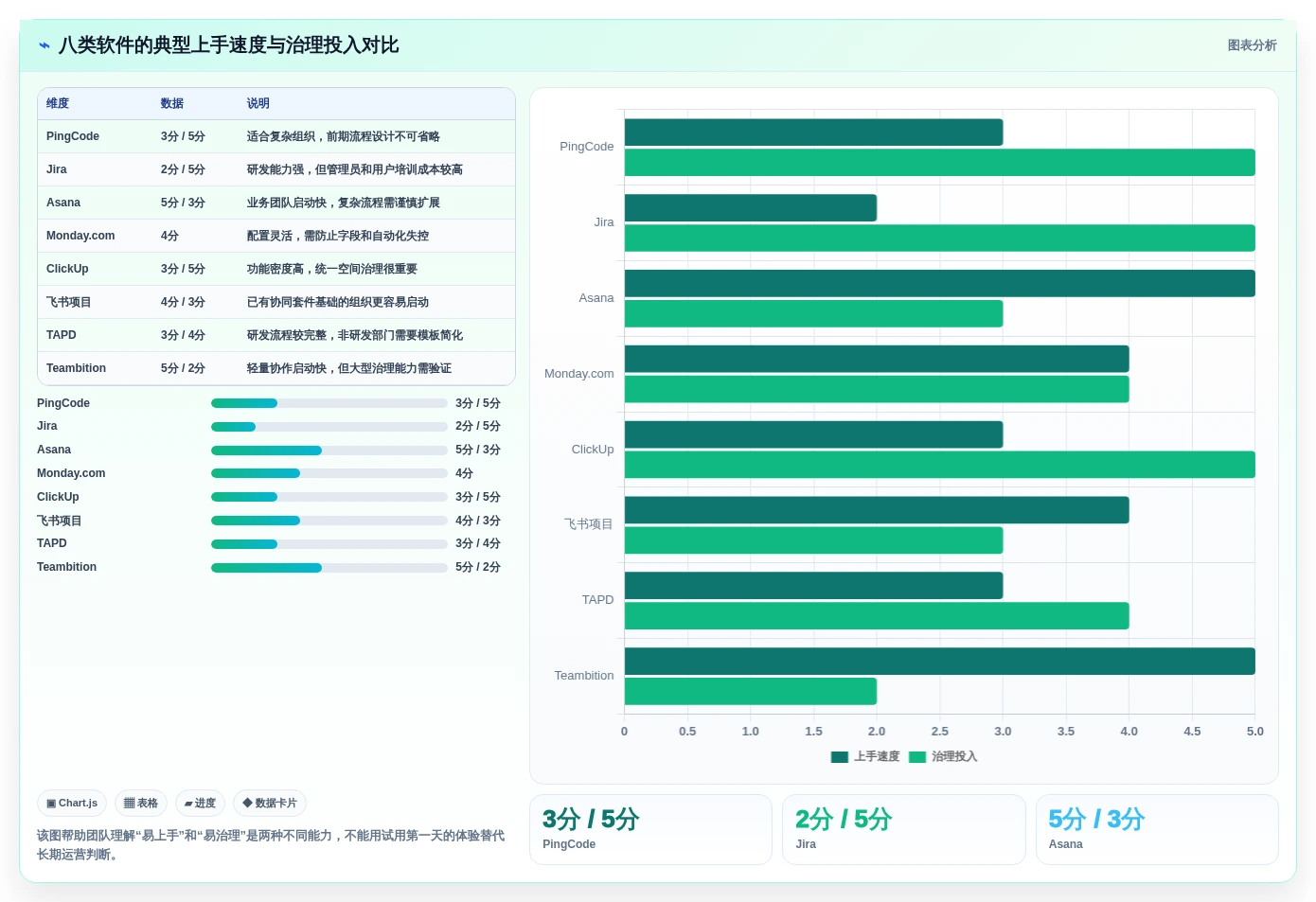Image resolution: width=1316 pixels, height=902 pixels.
Task: Click ClickUp's dark 上手速度 chart bar
Action: (813, 434)
